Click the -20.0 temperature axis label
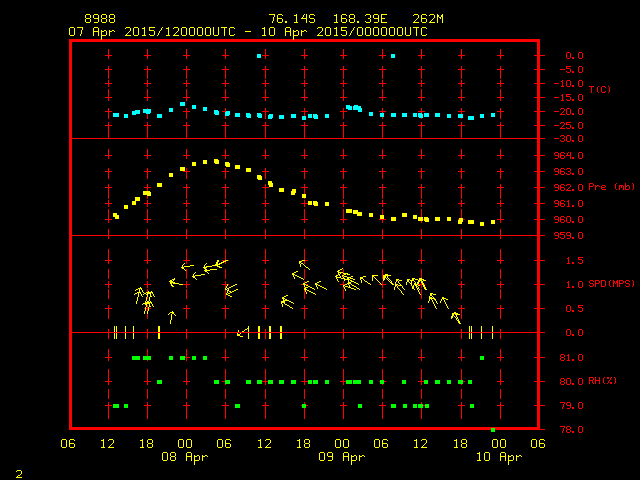The height and width of the screenshot is (480, 640). point(569,111)
